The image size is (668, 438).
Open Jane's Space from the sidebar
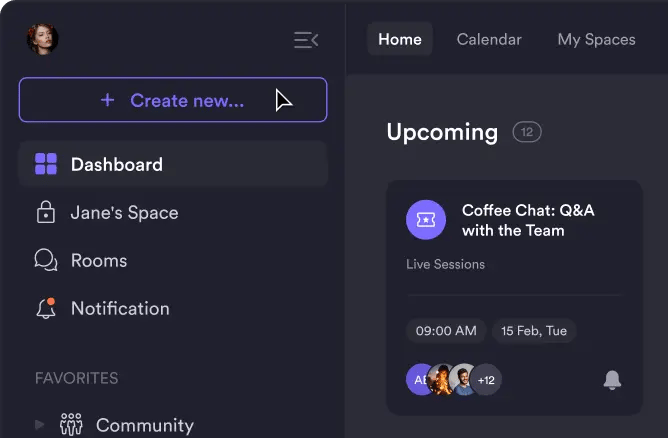coord(124,212)
